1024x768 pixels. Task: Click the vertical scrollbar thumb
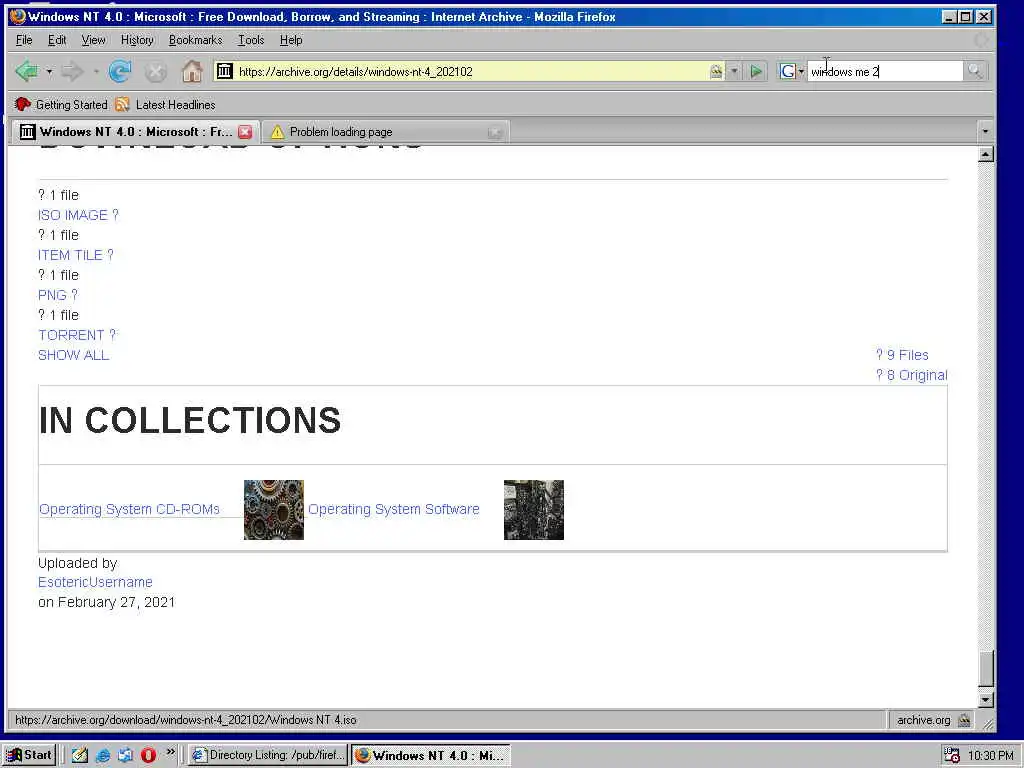point(986,668)
